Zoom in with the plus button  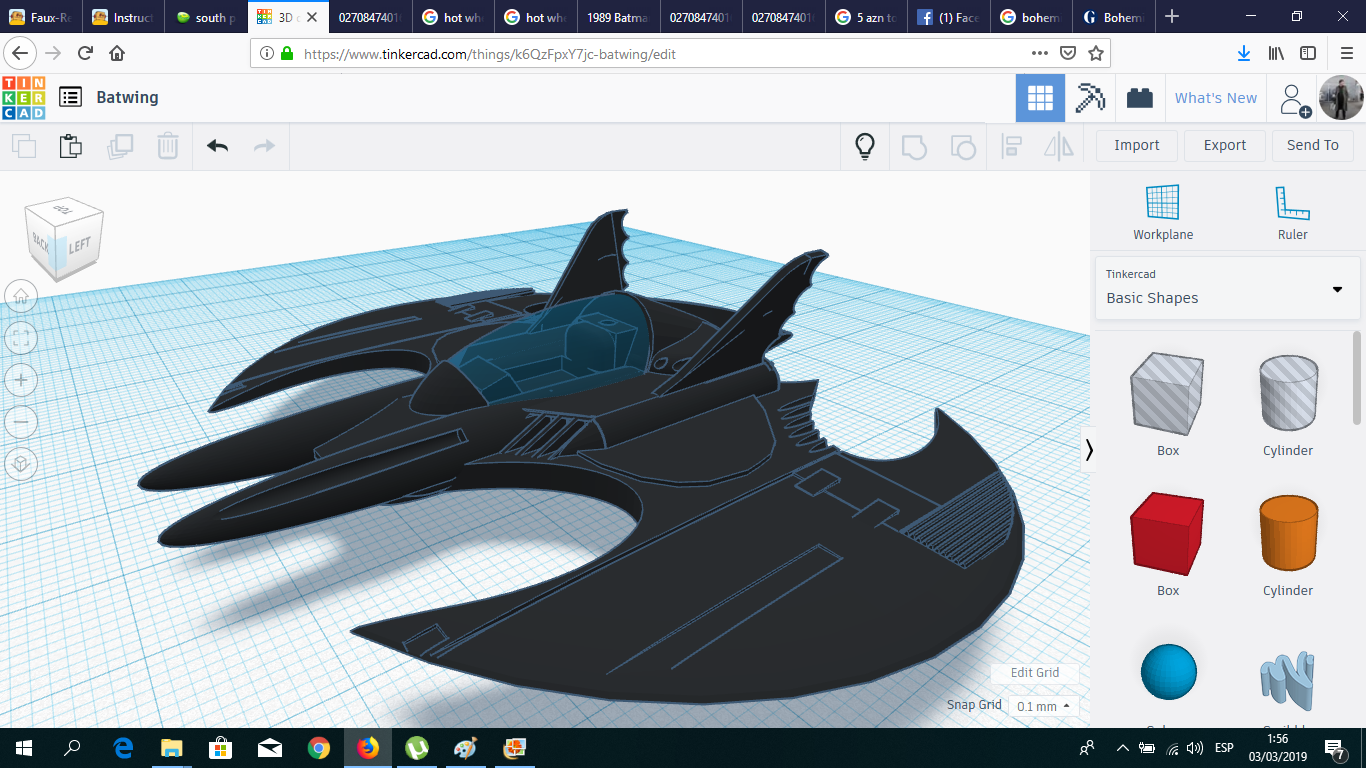click(21, 380)
